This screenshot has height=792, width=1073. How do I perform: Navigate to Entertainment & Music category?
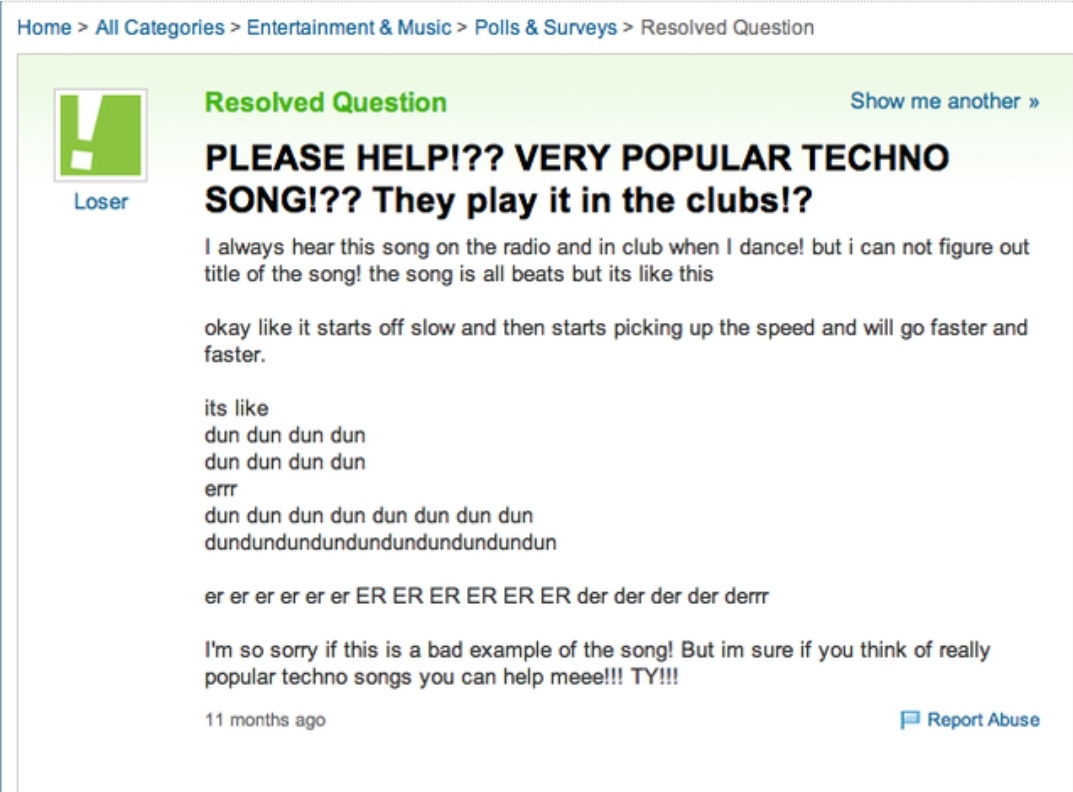348,27
